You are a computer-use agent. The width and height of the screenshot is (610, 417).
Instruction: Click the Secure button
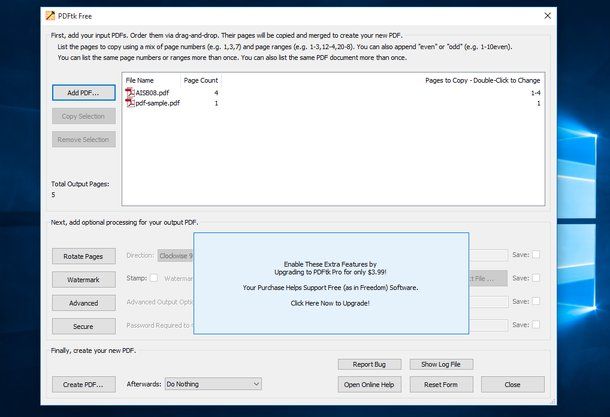coord(83,326)
